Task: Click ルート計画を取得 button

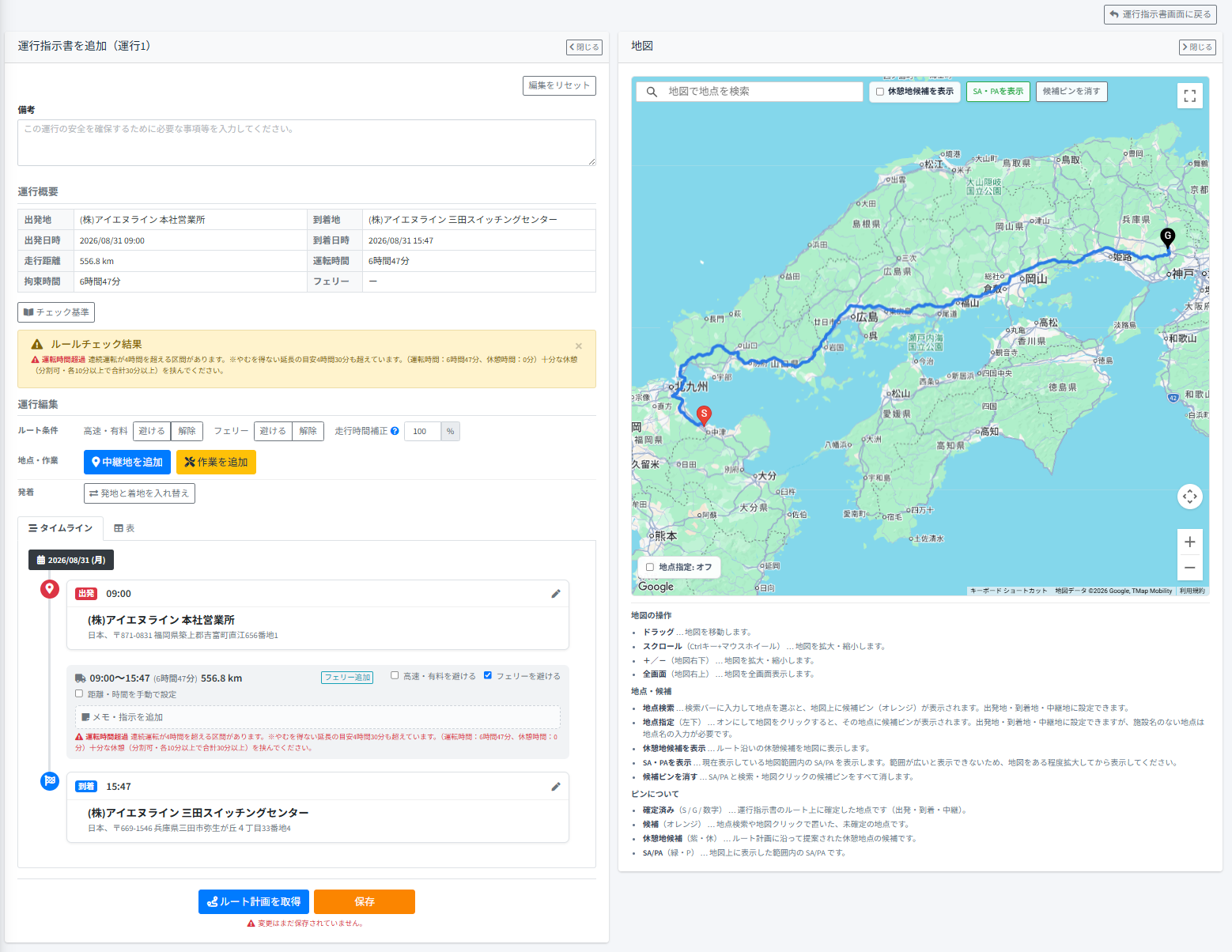Action: coord(254,901)
